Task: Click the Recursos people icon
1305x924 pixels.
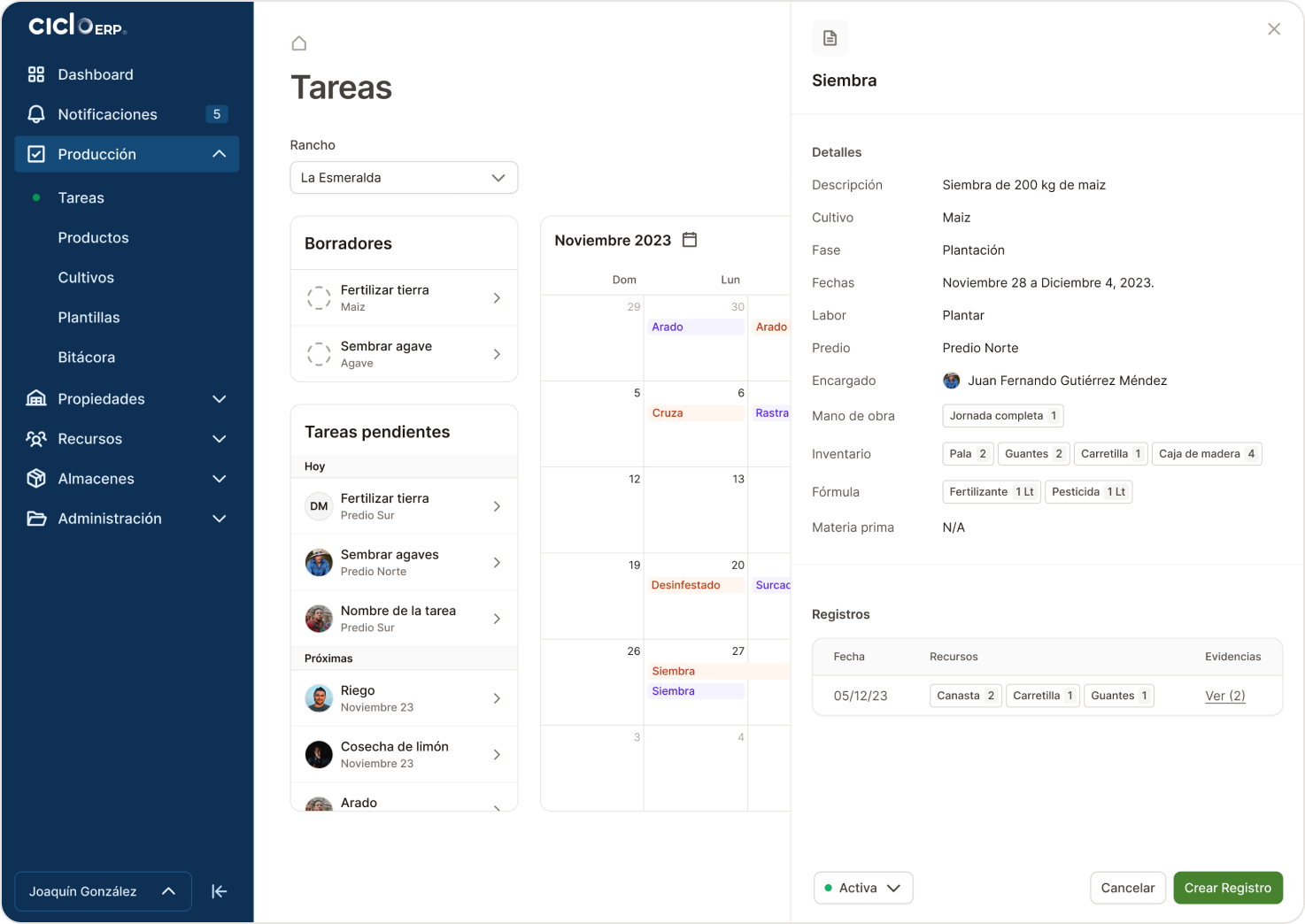Action: (36, 439)
